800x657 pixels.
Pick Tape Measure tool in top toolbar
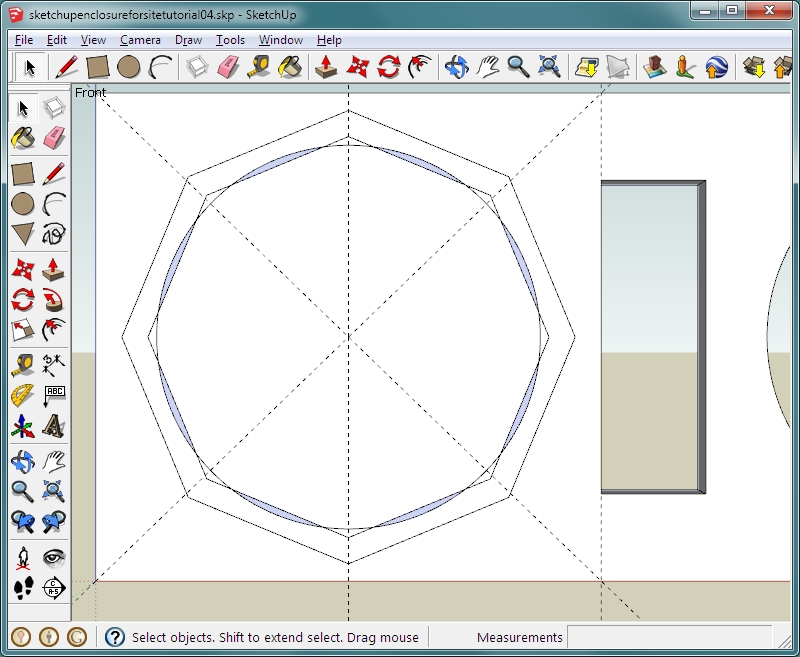point(259,67)
